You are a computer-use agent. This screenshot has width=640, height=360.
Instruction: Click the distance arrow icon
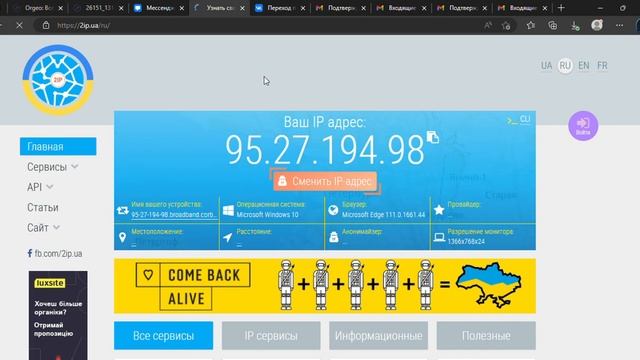point(228,237)
